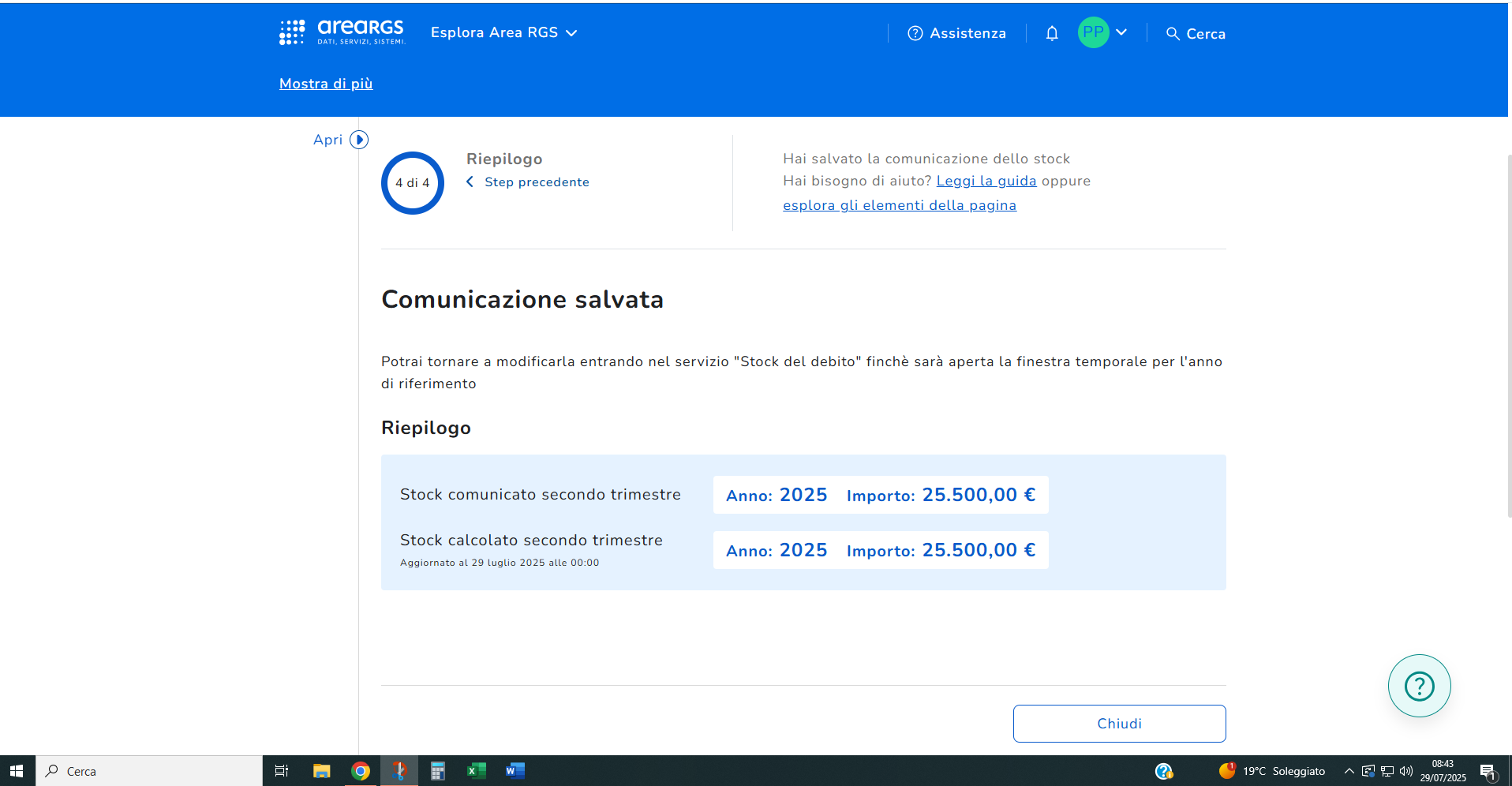1512x786 pixels.
Task: Open the Assistenza menu item
Action: [x=956, y=33]
